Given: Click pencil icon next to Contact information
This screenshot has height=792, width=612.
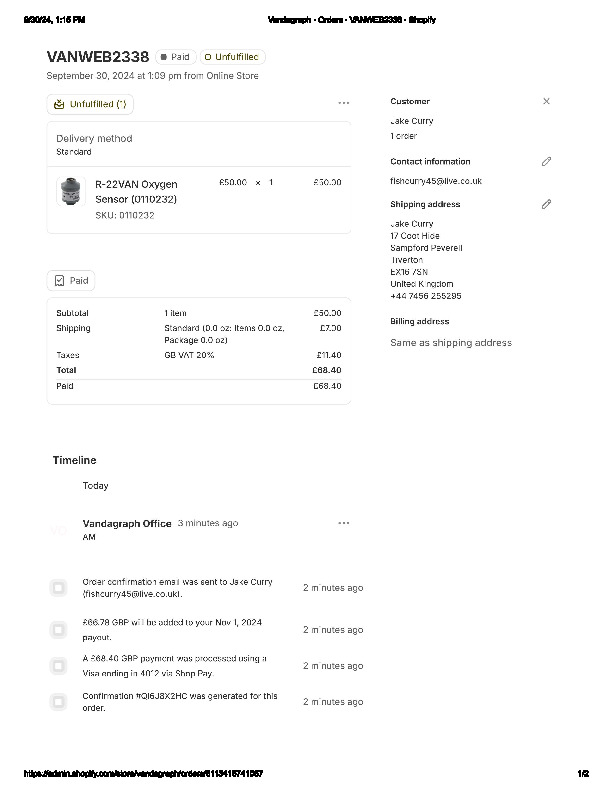Looking at the screenshot, I should coord(546,161).
